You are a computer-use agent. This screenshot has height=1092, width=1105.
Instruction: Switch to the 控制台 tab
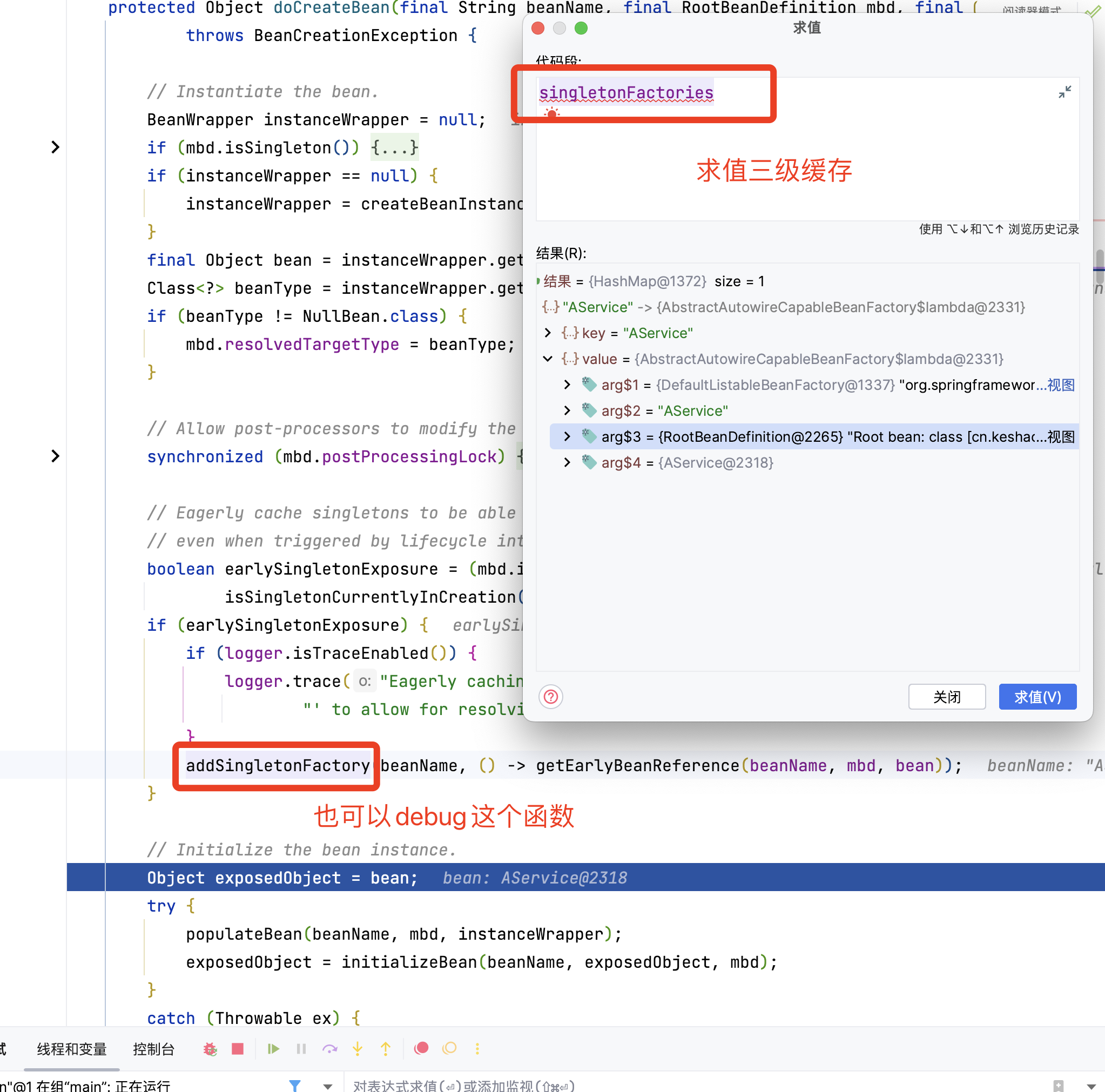pyautogui.click(x=153, y=1049)
